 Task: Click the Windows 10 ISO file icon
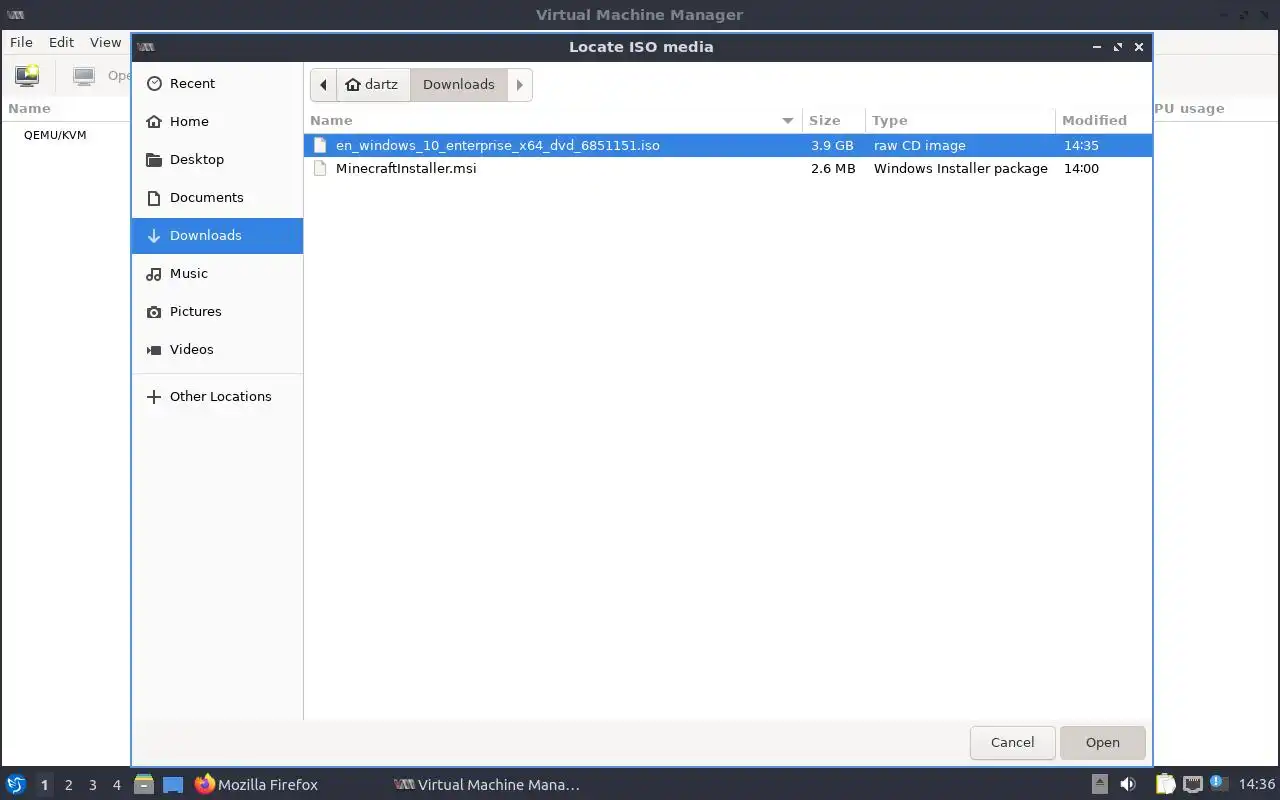click(320, 145)
